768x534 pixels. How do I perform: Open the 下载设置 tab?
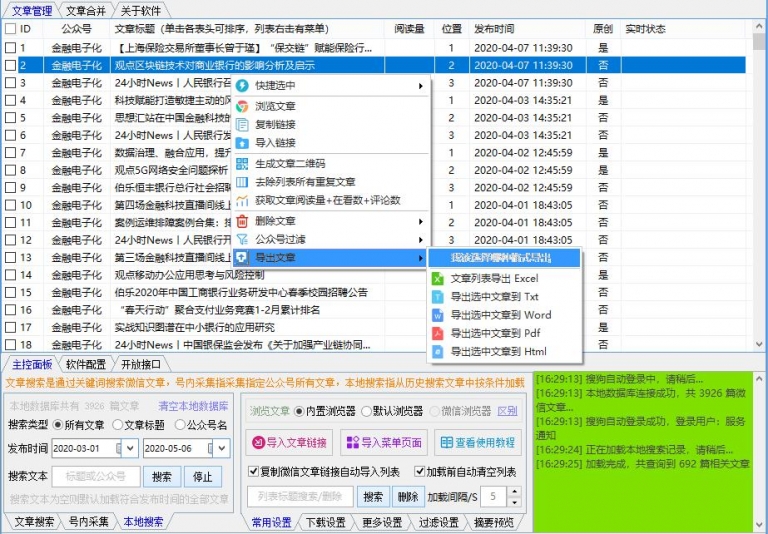pyautogui.click(x=326, y=522)
